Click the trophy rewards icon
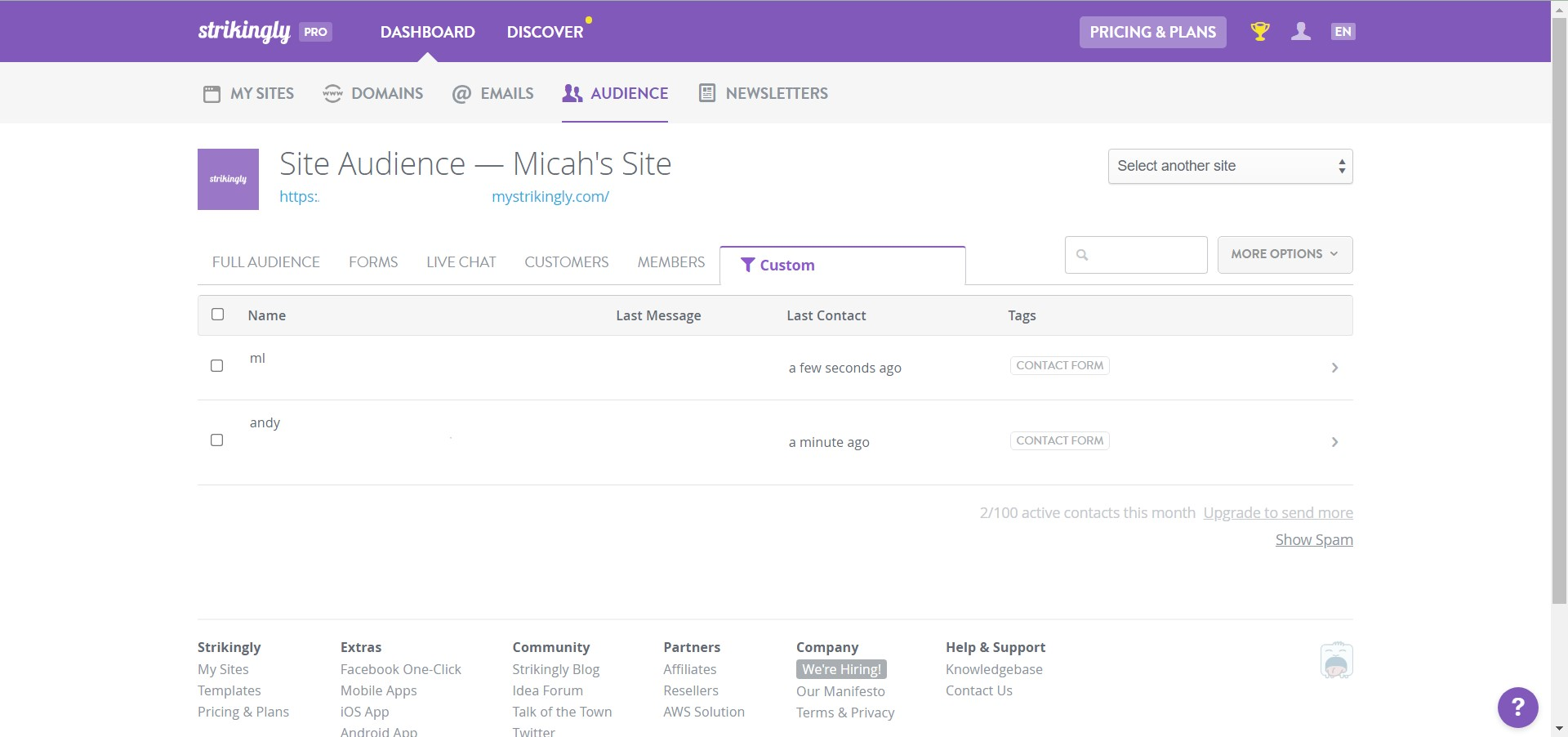 [1260, 32]
